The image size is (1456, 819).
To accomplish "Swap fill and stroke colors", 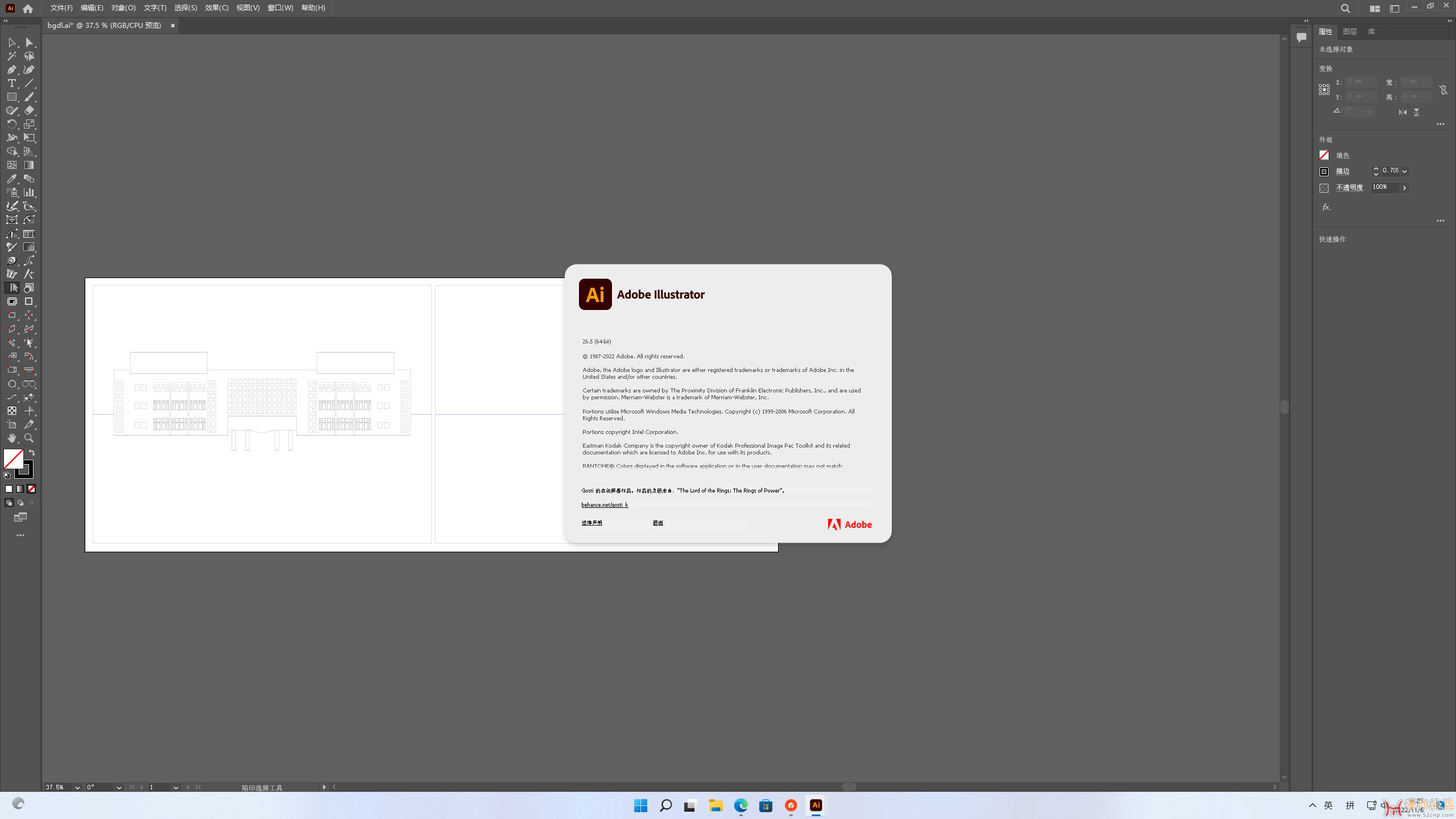I will point(32,453).
